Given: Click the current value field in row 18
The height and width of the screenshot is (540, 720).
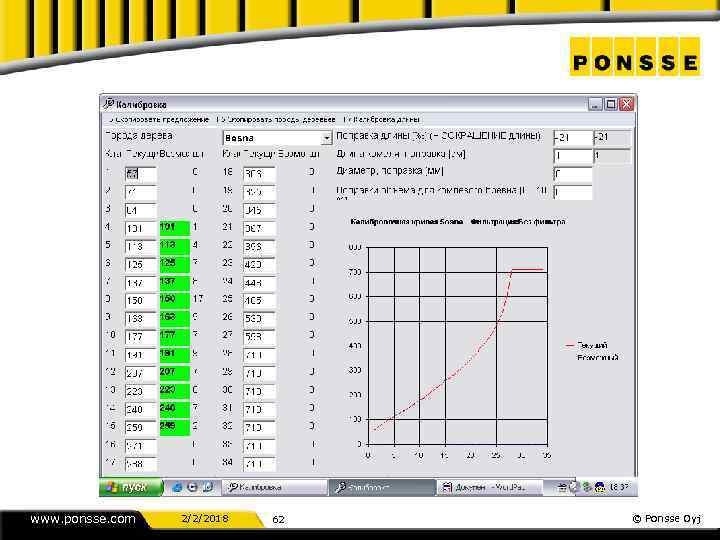Looking at the screenshot, I should [x=259, y=174].
